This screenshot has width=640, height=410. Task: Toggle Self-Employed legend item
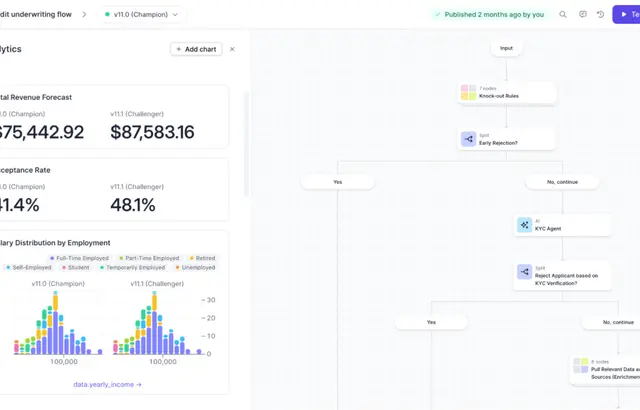tap(29, 268)
